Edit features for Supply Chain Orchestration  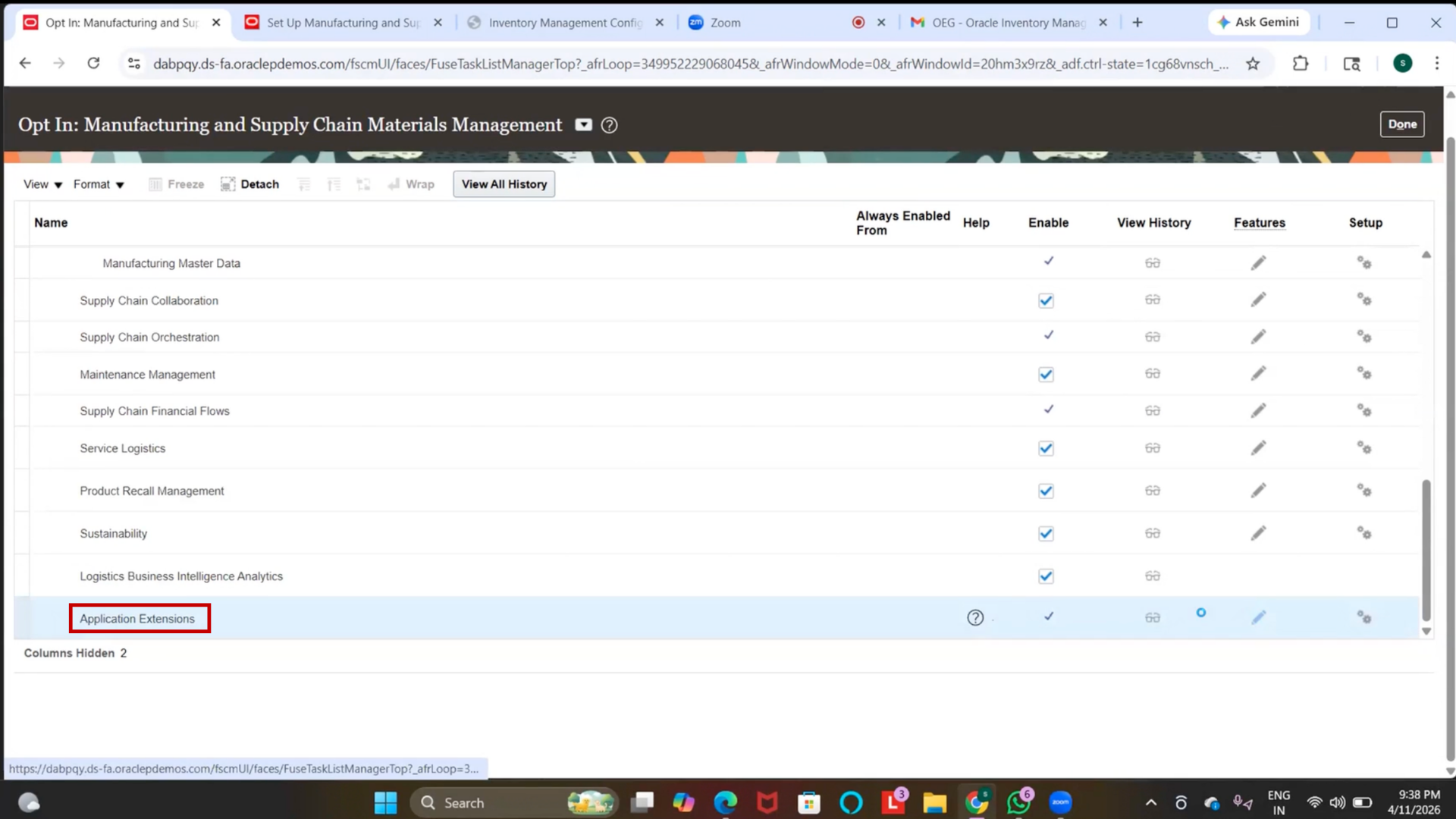(x=1258, y=337)
